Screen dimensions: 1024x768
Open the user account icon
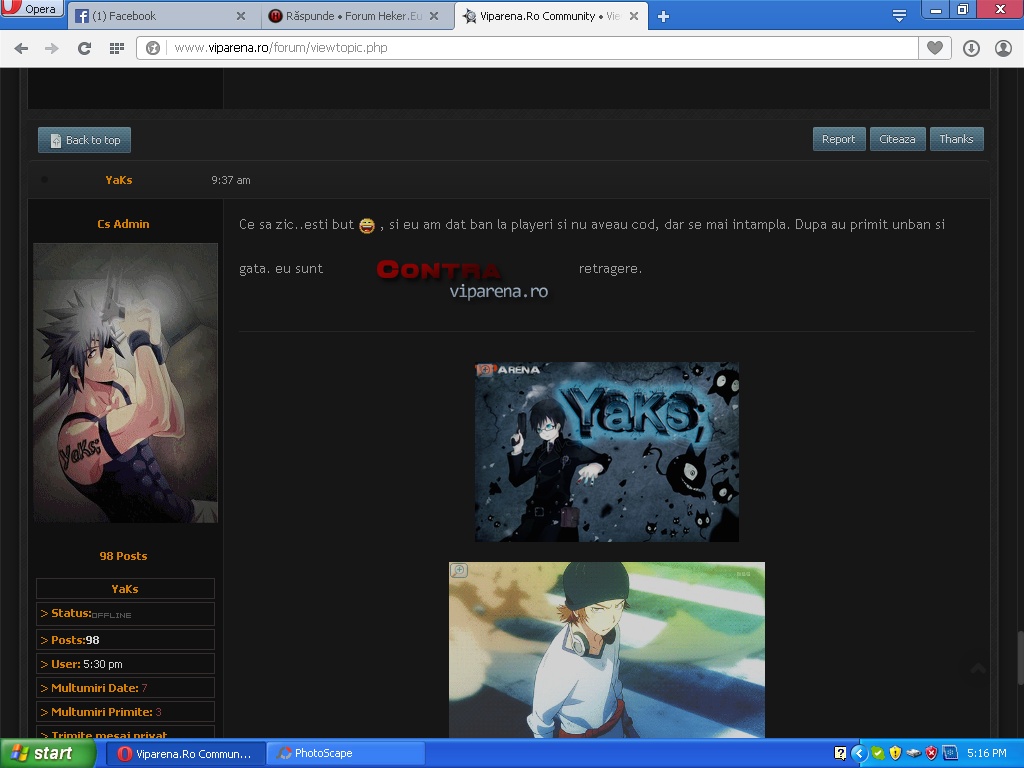click(1003, 48)
